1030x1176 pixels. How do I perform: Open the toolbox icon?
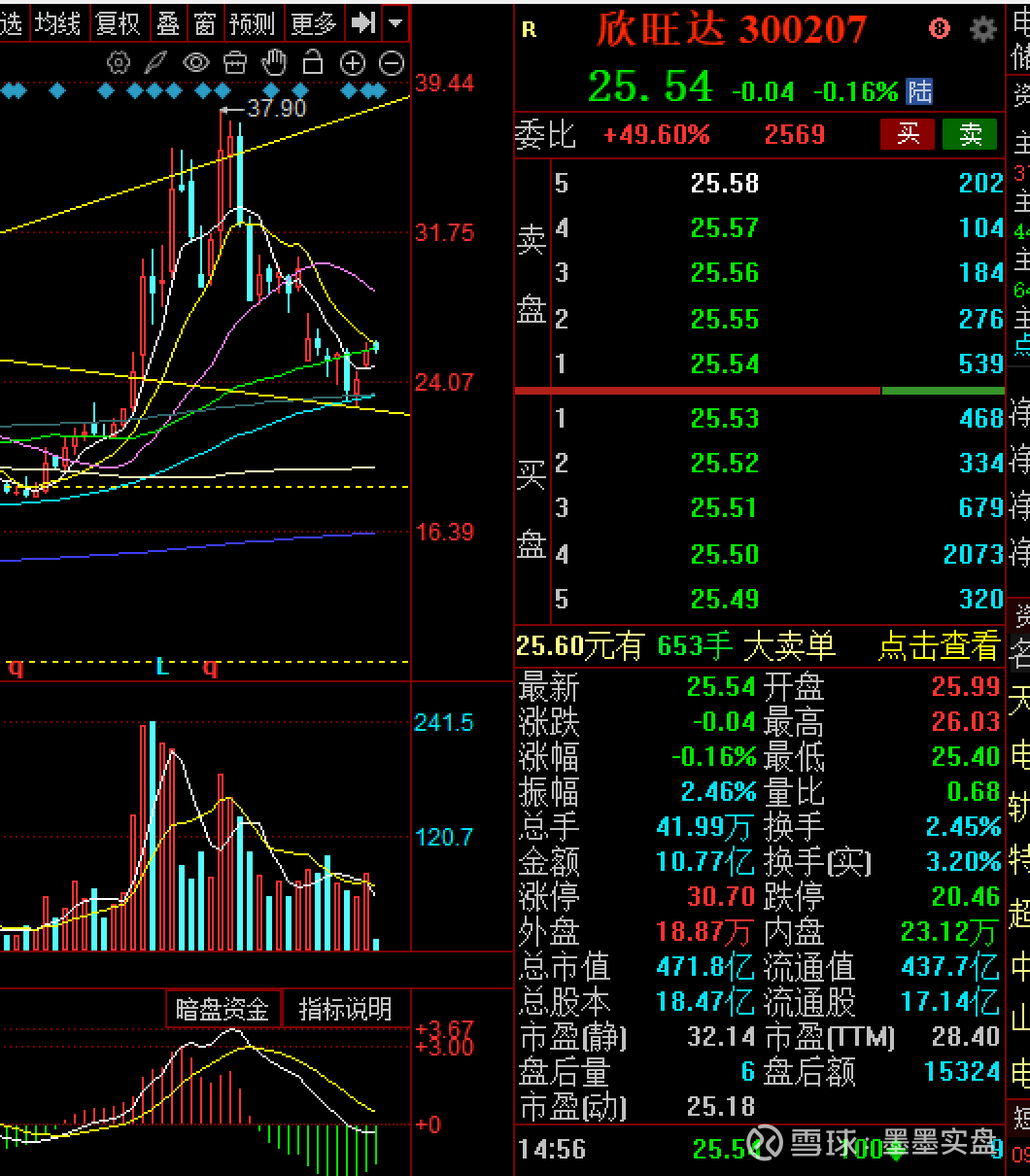coord(235,64)
